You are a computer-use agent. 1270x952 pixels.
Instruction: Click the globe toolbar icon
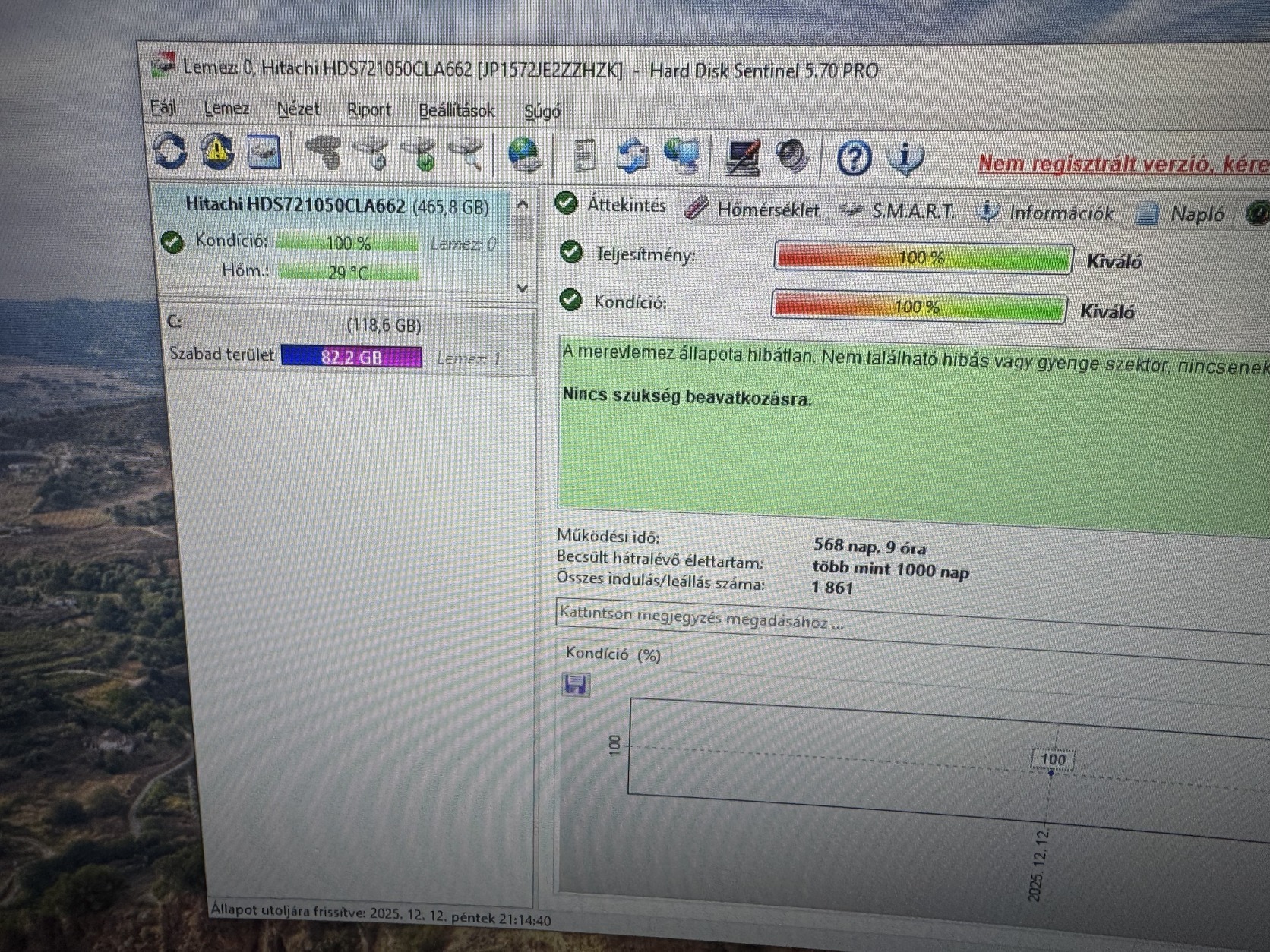524,155
